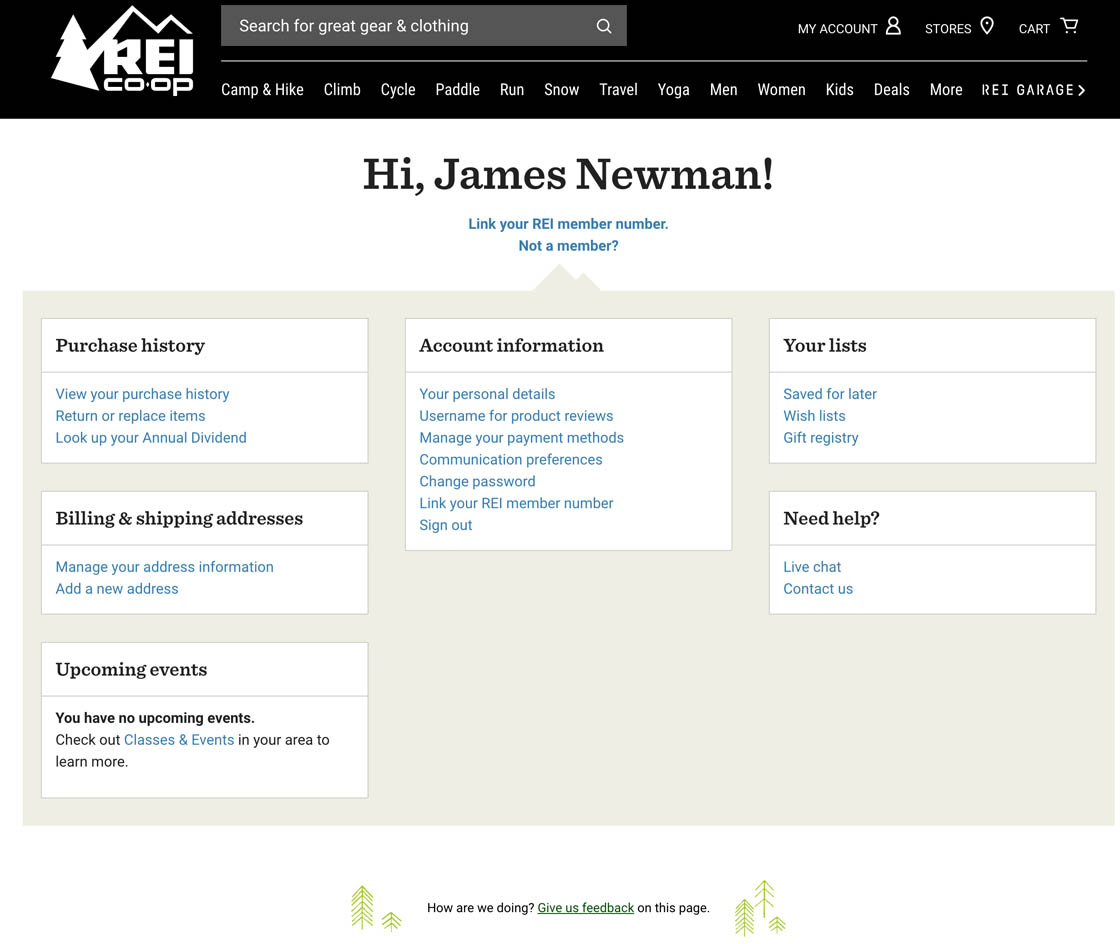Screen dimensions: 1120x944
Task: Click Change password link
Action: point(477,481)
